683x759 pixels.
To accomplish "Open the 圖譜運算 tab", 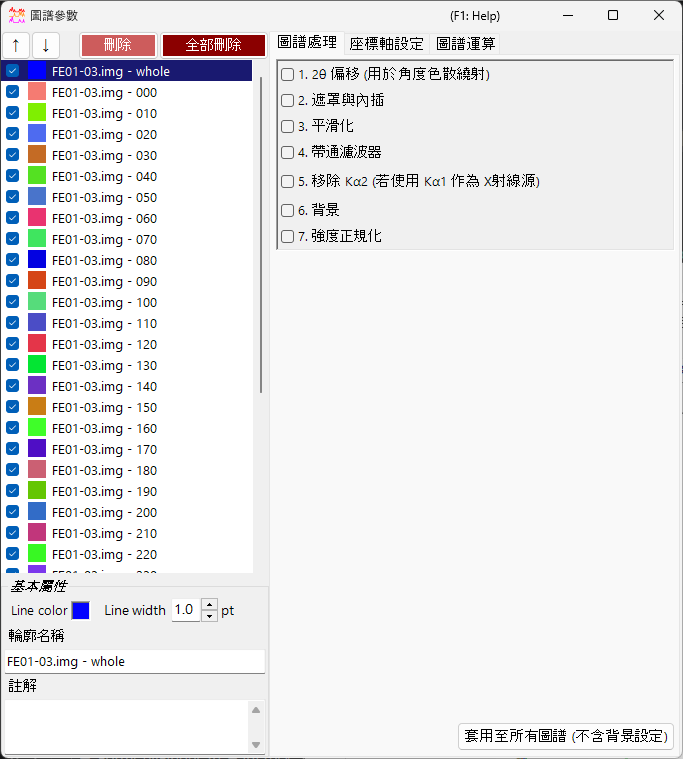I will point(466,44).
